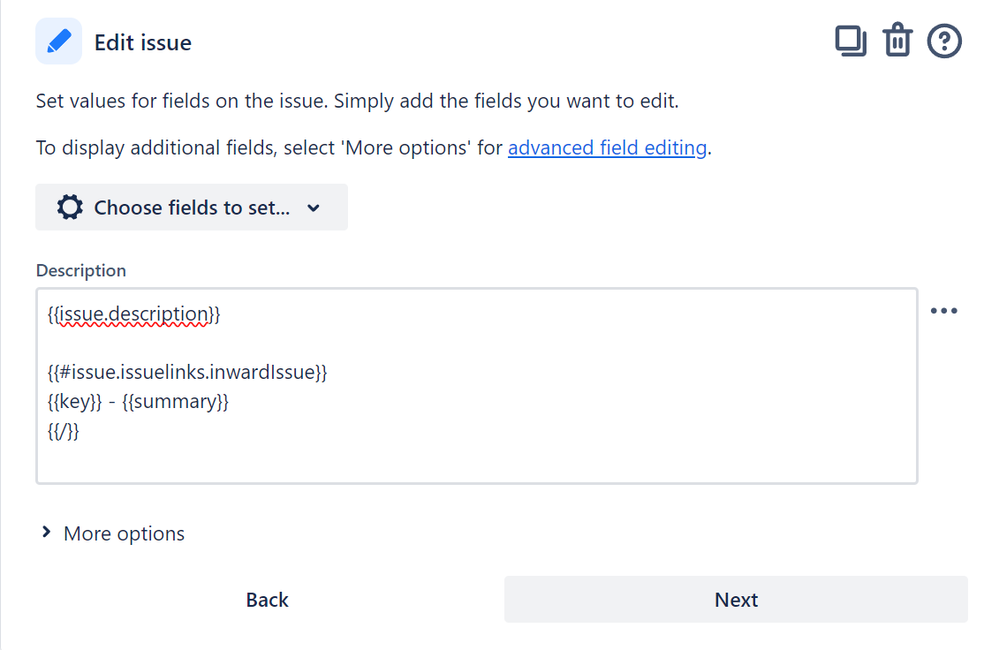999x650 pixels.
Task: Click the closing {{/}} line
Action: 63,431
